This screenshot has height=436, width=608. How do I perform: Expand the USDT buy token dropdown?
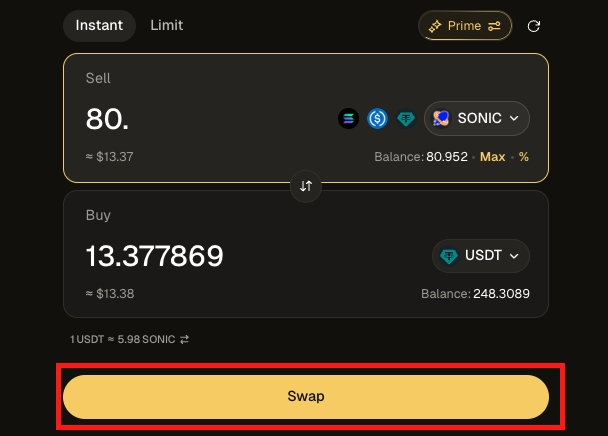click(481, 256)
